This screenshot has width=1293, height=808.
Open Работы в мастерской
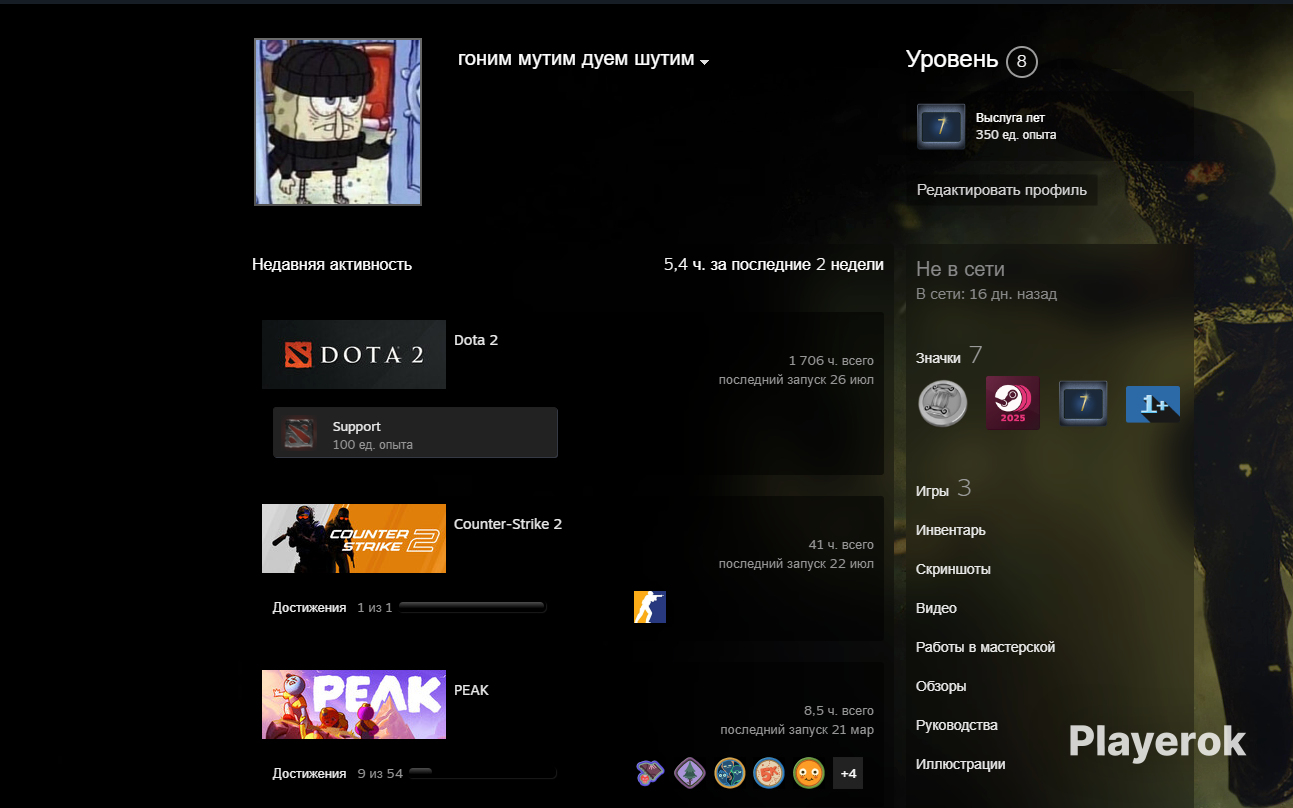point(985,647)
